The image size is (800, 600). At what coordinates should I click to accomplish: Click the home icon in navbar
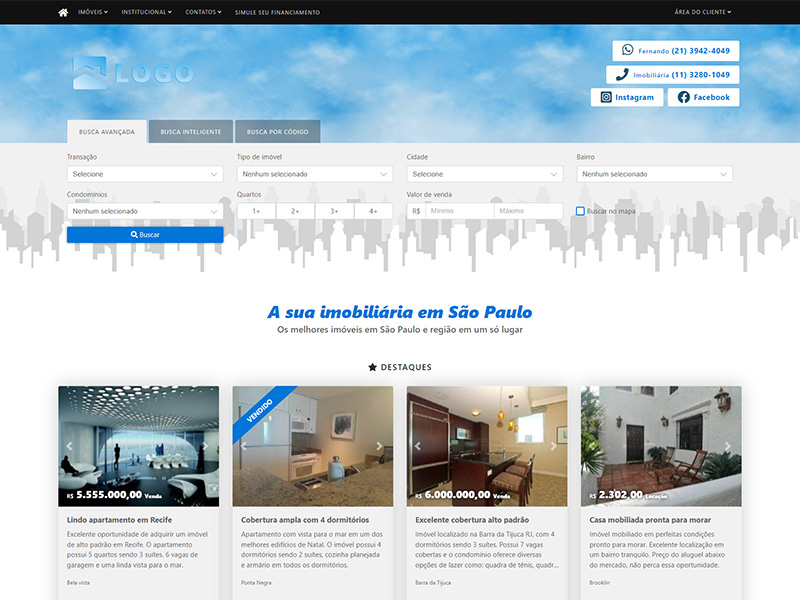click(x=63, y=12)
